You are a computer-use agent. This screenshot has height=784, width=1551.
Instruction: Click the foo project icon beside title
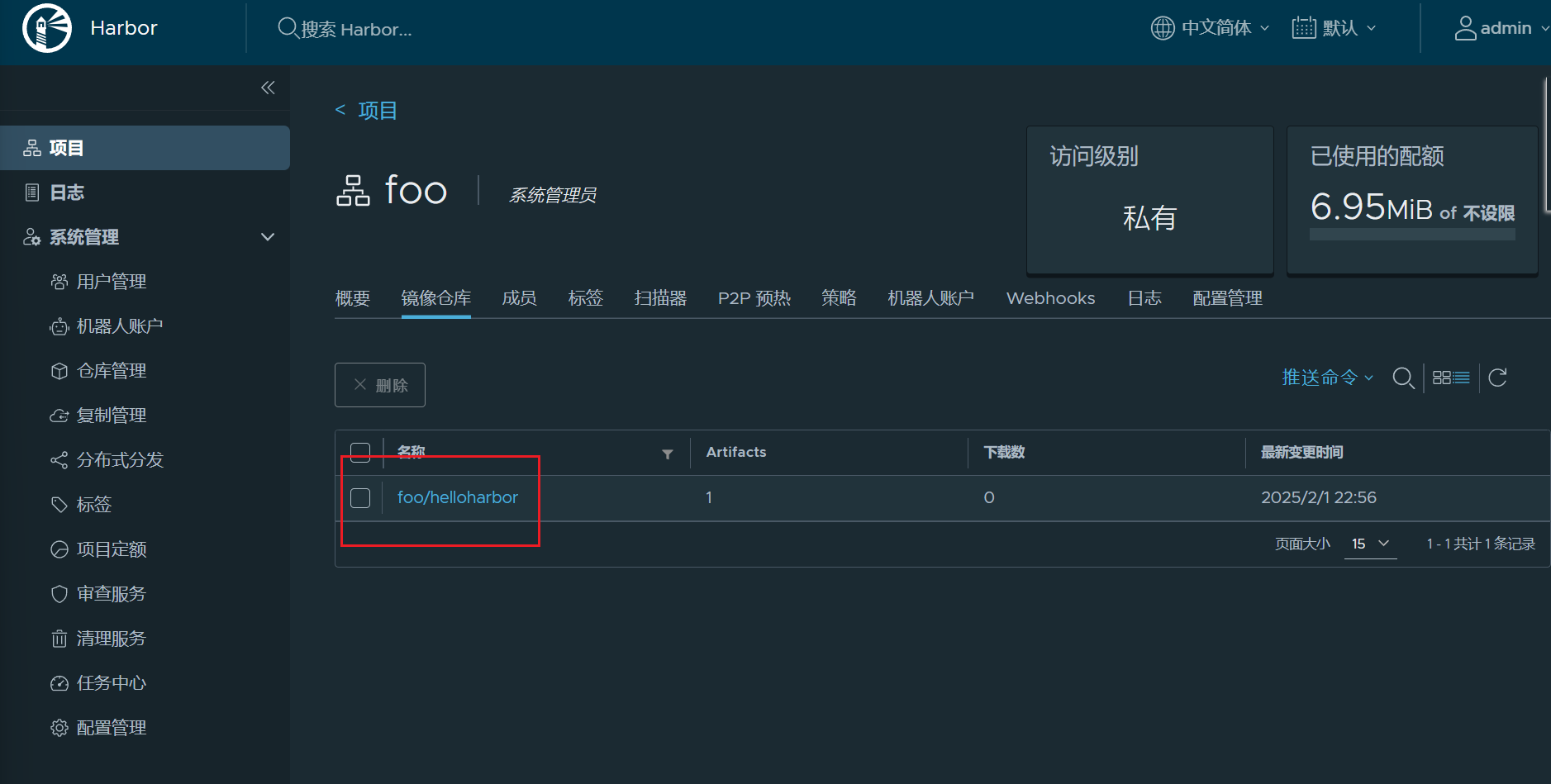tap(353, 191)
